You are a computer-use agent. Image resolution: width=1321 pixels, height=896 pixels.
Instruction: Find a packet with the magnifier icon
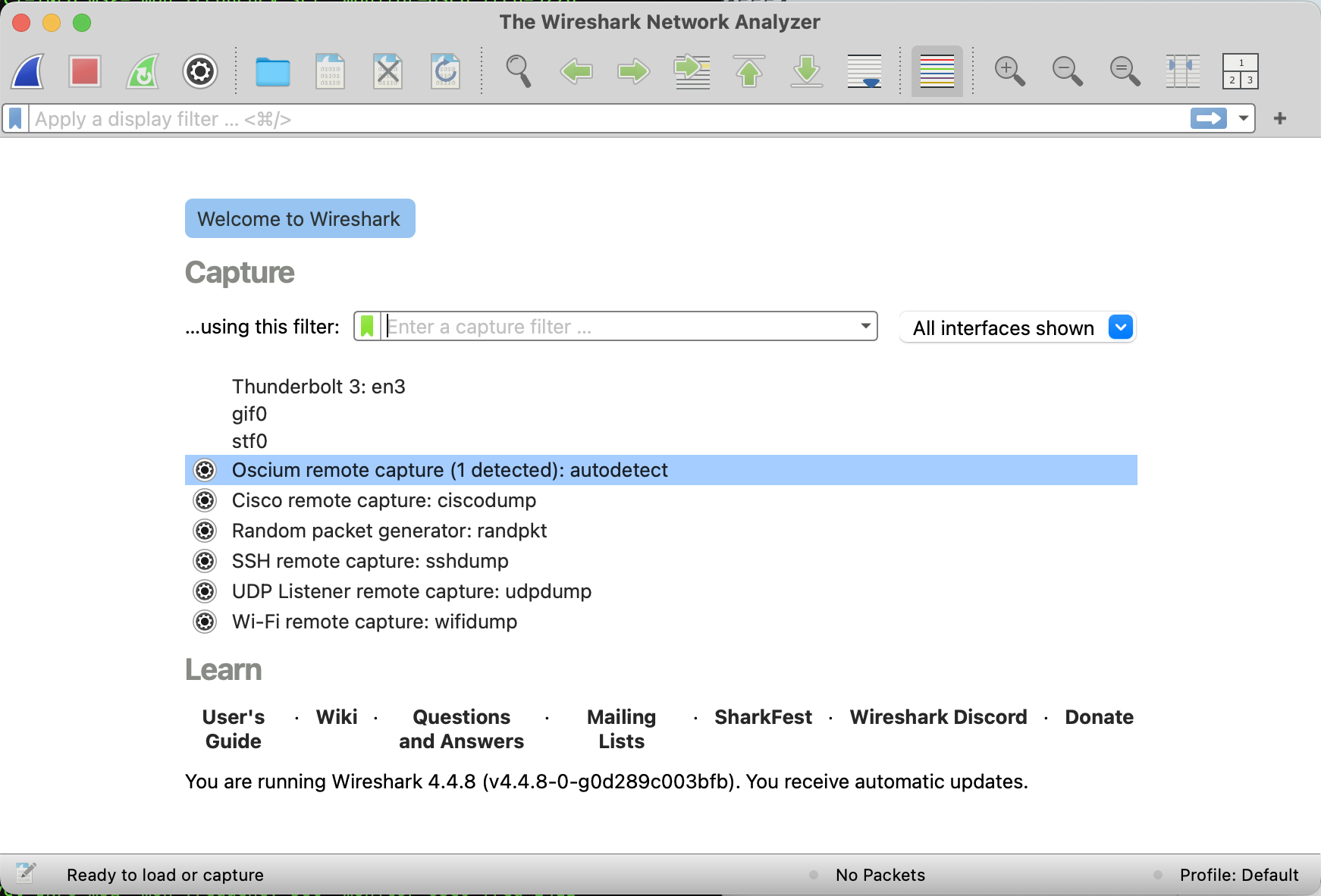[519, 71]
